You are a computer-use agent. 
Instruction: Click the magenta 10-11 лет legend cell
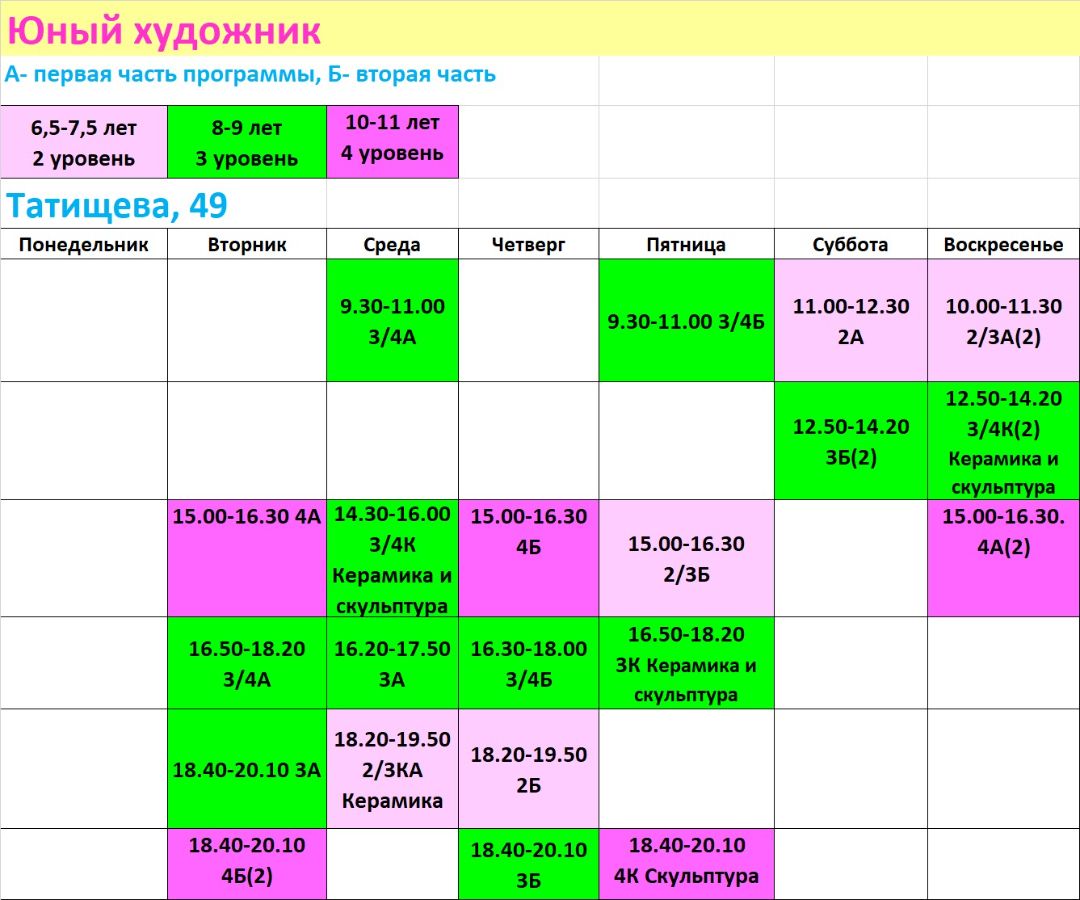click(x=392, y=138)
